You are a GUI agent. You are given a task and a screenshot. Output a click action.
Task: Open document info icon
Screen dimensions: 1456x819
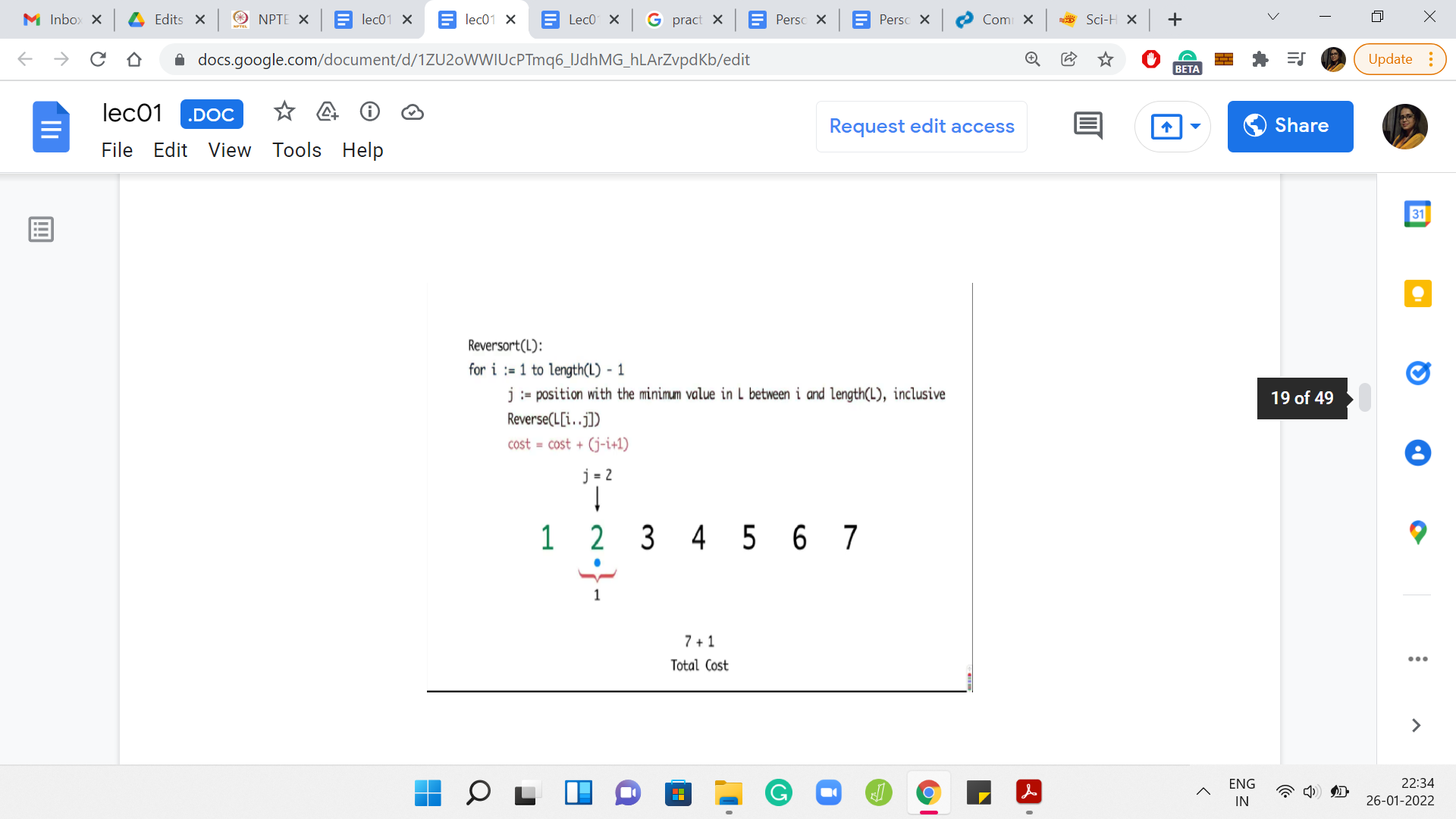click(369, 112)
